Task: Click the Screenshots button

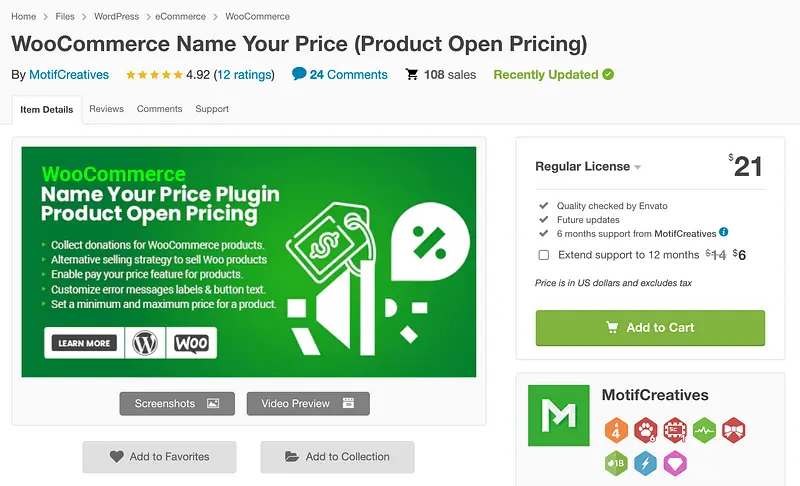Action: click(177, 403)
